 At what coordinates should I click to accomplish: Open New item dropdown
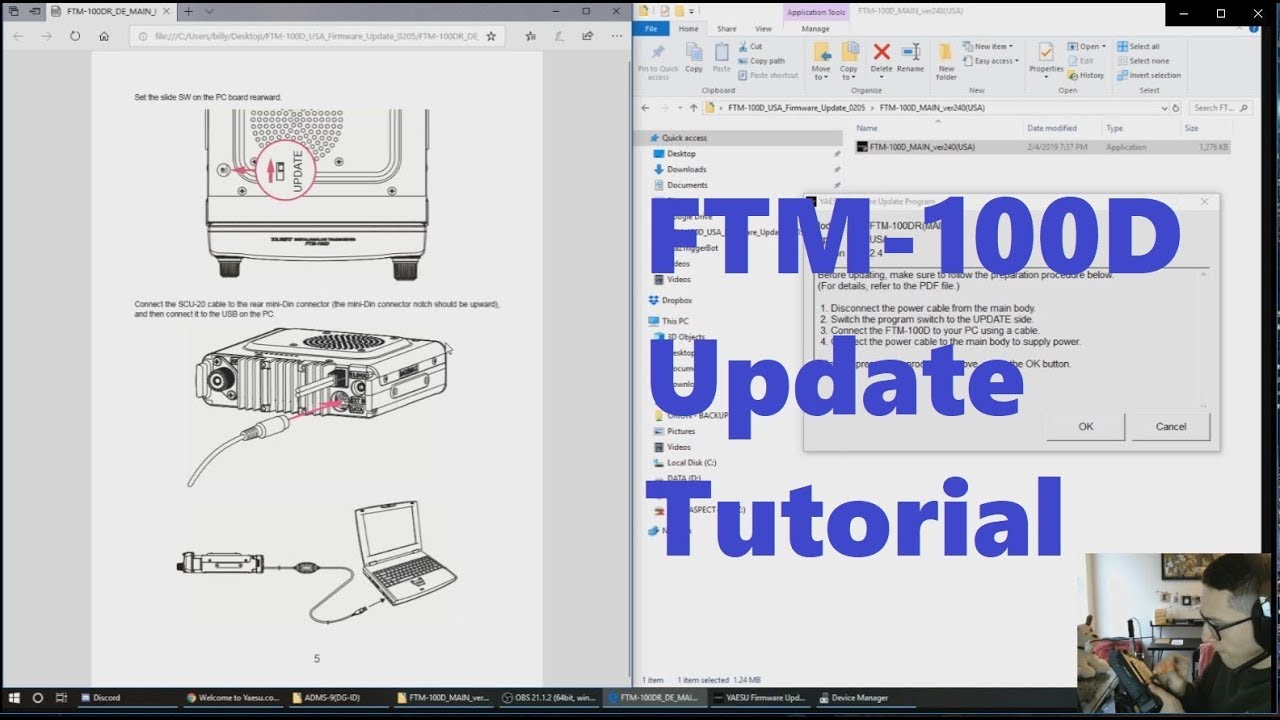pyautogui.click(x=987, y=47)
